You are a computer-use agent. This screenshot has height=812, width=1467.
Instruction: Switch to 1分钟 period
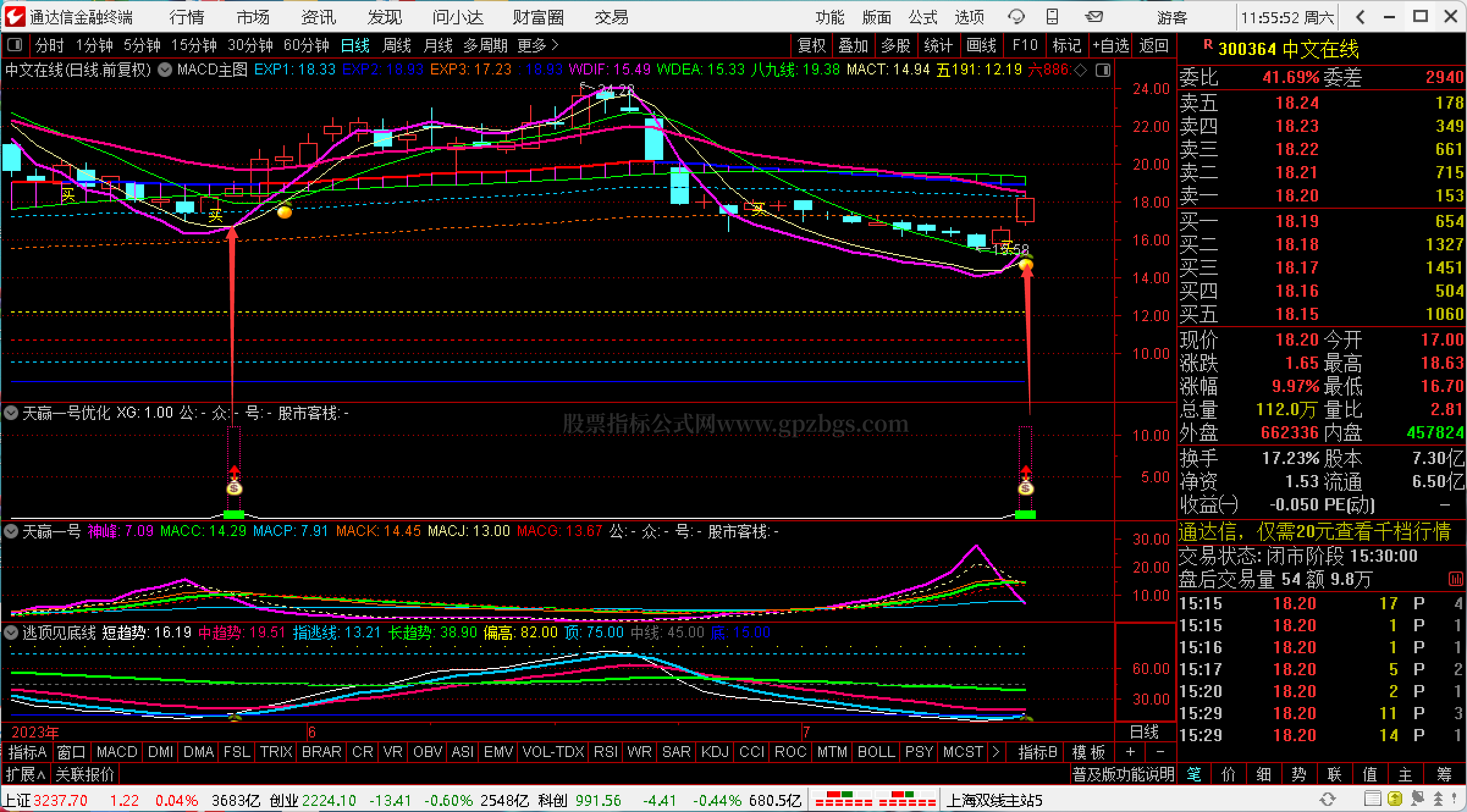click(x=94, y=45)
